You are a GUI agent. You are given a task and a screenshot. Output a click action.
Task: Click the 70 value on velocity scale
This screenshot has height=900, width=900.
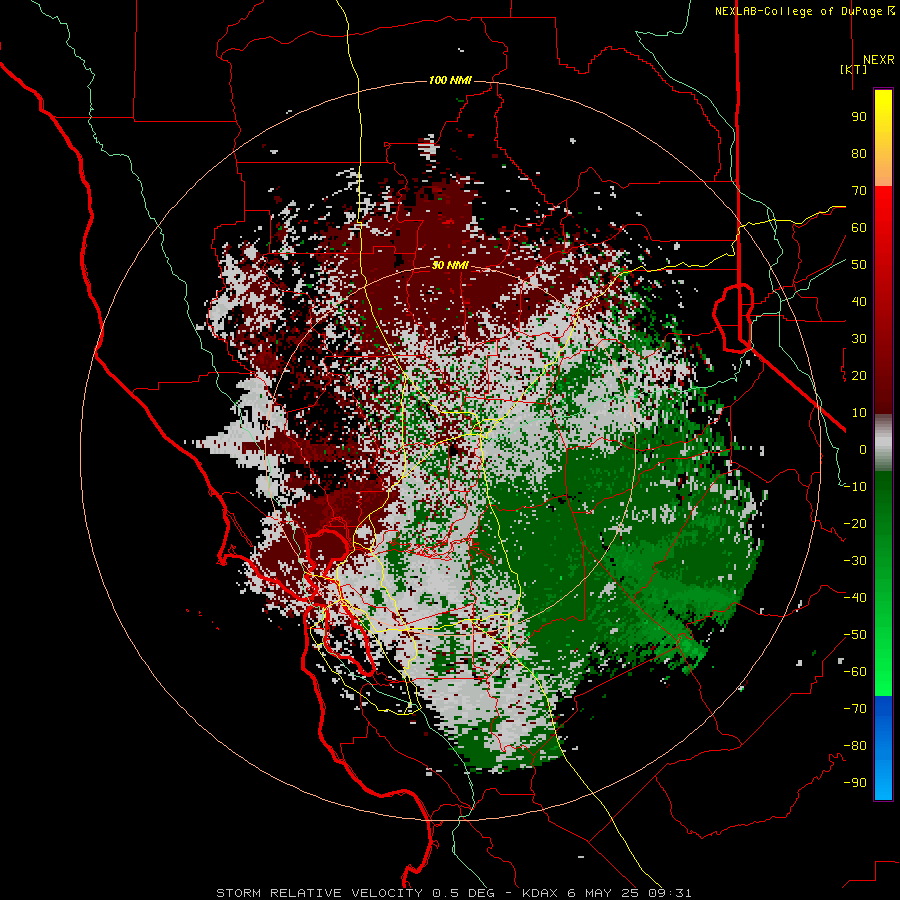(x=859, y=191)
